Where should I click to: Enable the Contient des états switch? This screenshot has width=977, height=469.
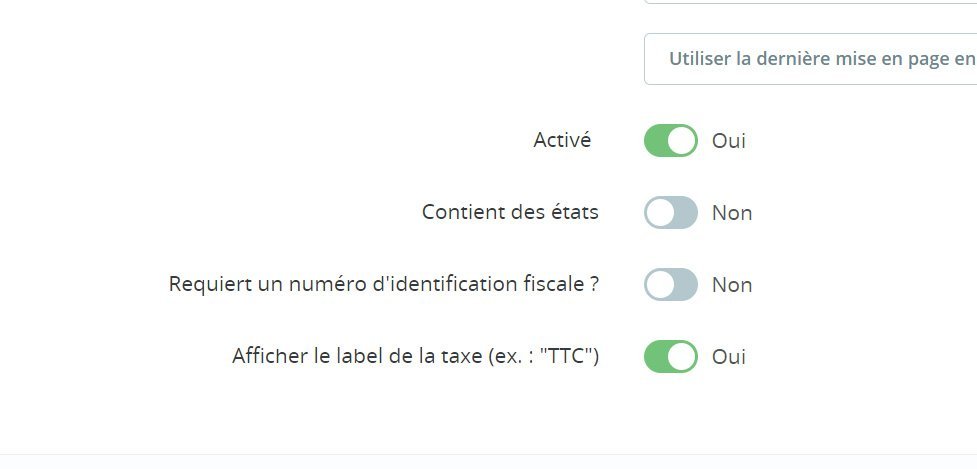click(x=670, y=213)
